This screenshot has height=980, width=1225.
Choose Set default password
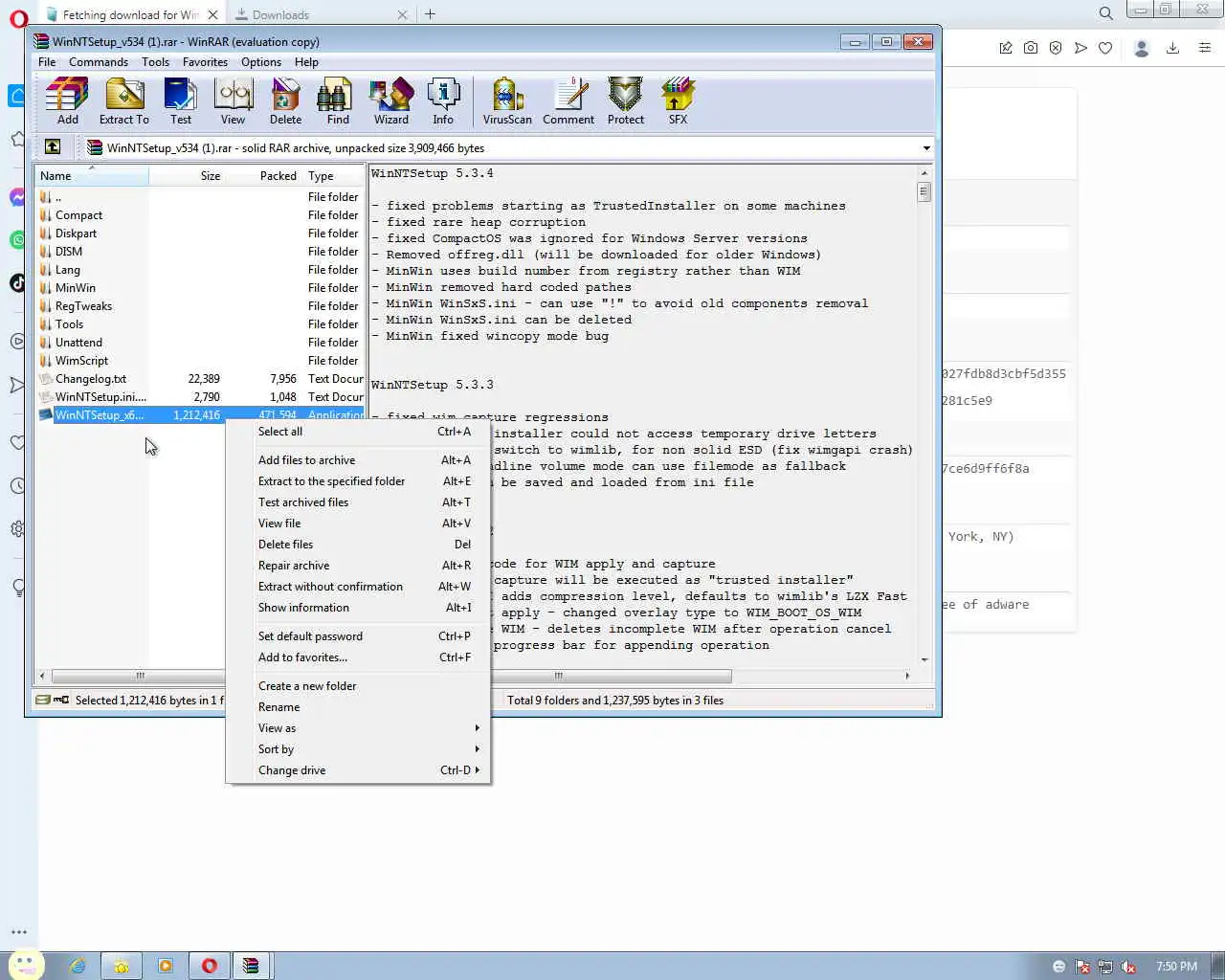tap(358, 636)
